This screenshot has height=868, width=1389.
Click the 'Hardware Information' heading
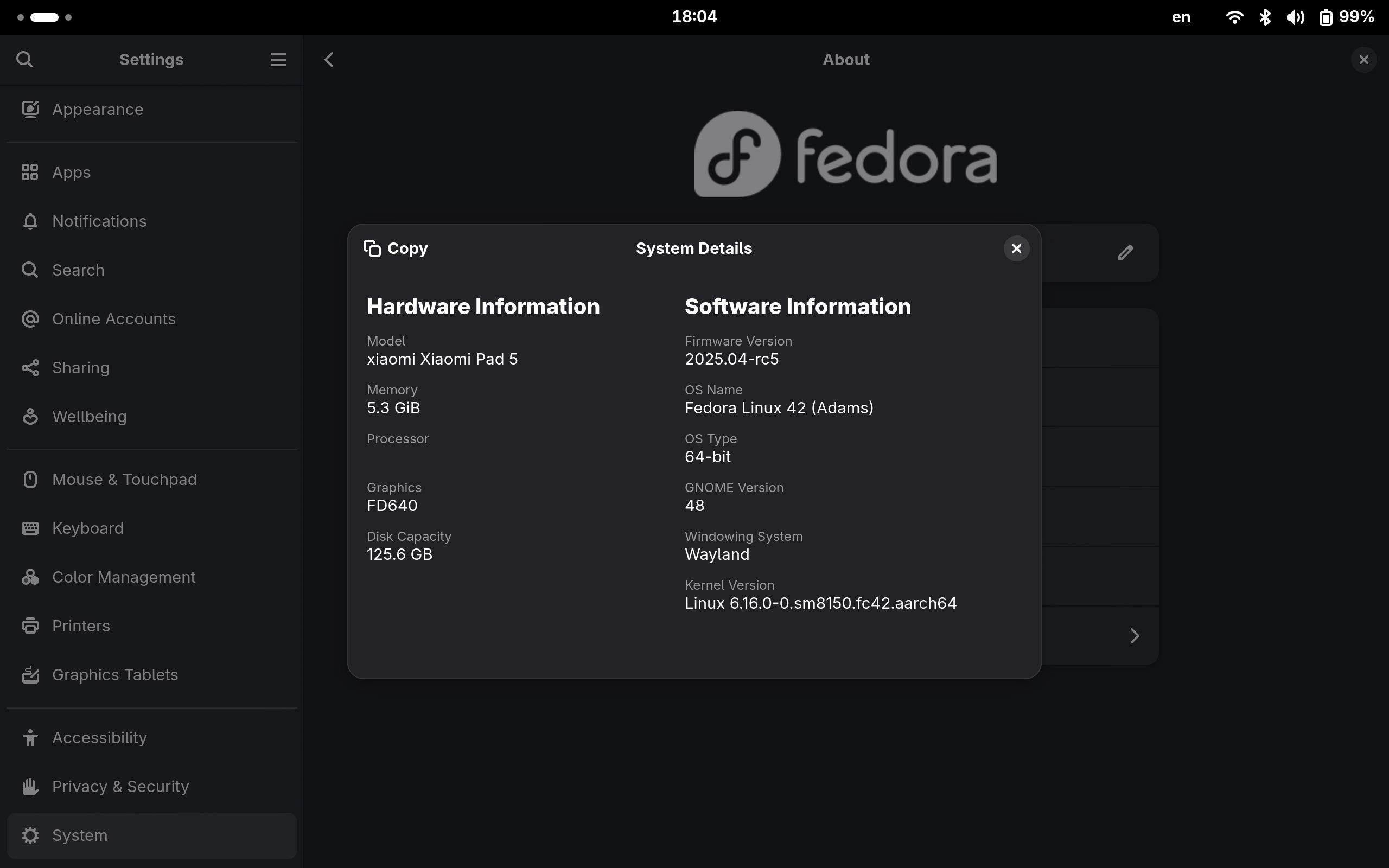[x=483, y=307]
